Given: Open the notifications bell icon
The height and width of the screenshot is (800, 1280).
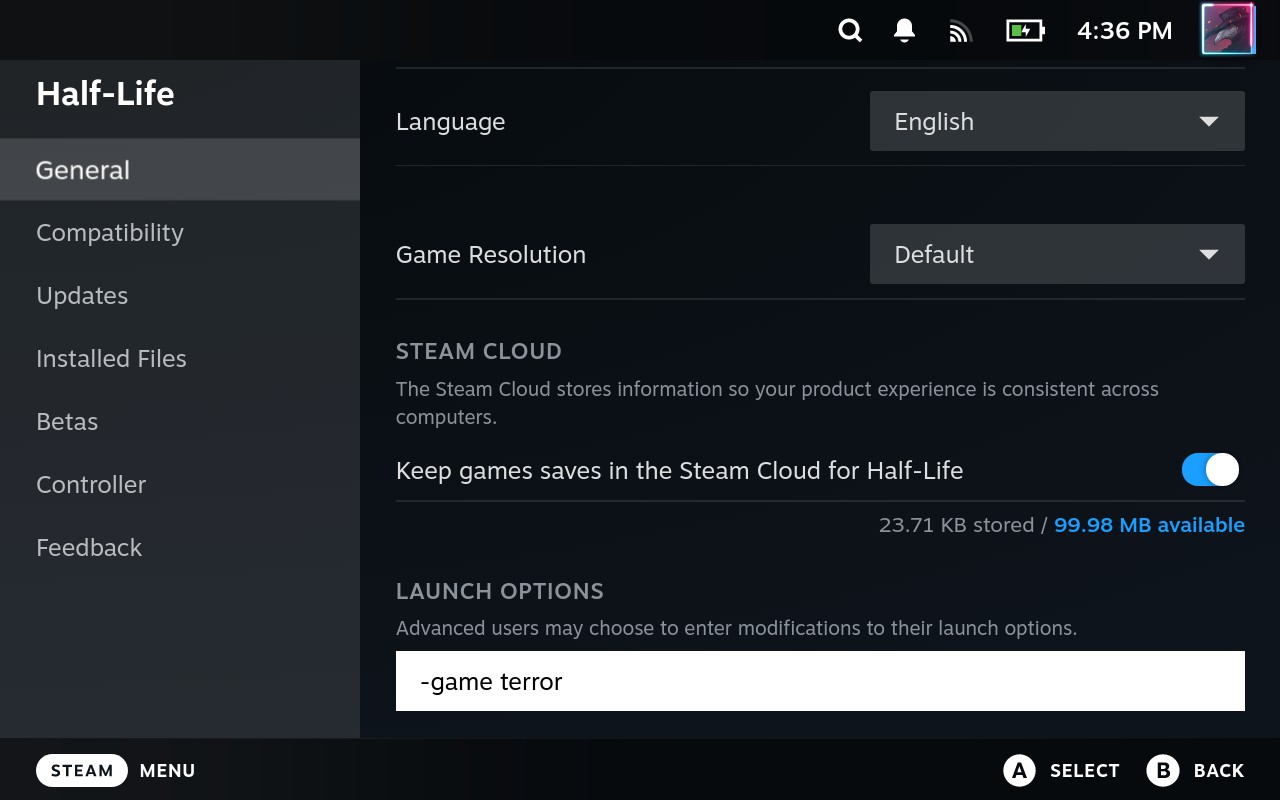Looking at the screenshot, I should [904, 31].
